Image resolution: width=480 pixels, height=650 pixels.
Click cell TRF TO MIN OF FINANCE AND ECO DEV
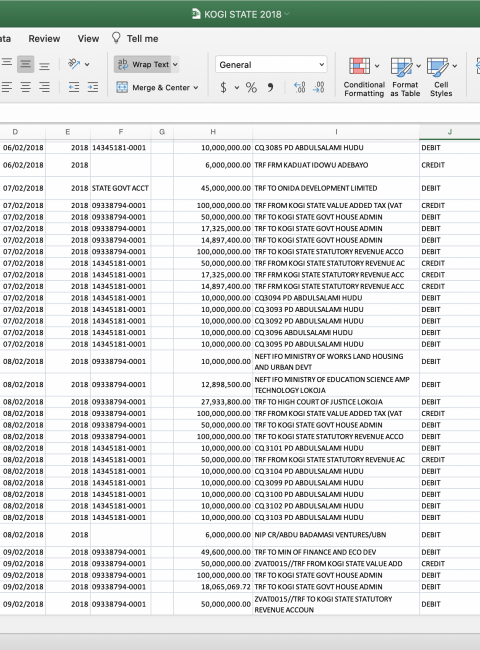pos(336,552)
